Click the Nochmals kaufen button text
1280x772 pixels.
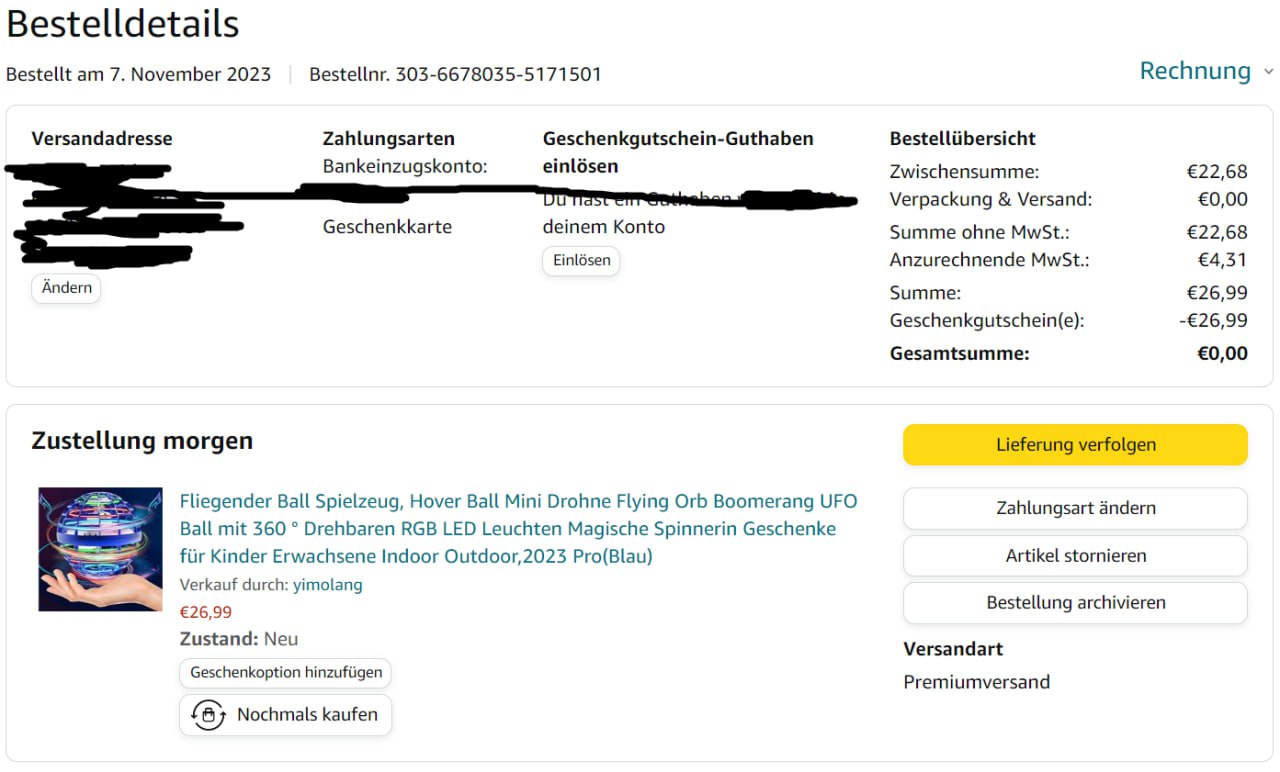[307, 715]
